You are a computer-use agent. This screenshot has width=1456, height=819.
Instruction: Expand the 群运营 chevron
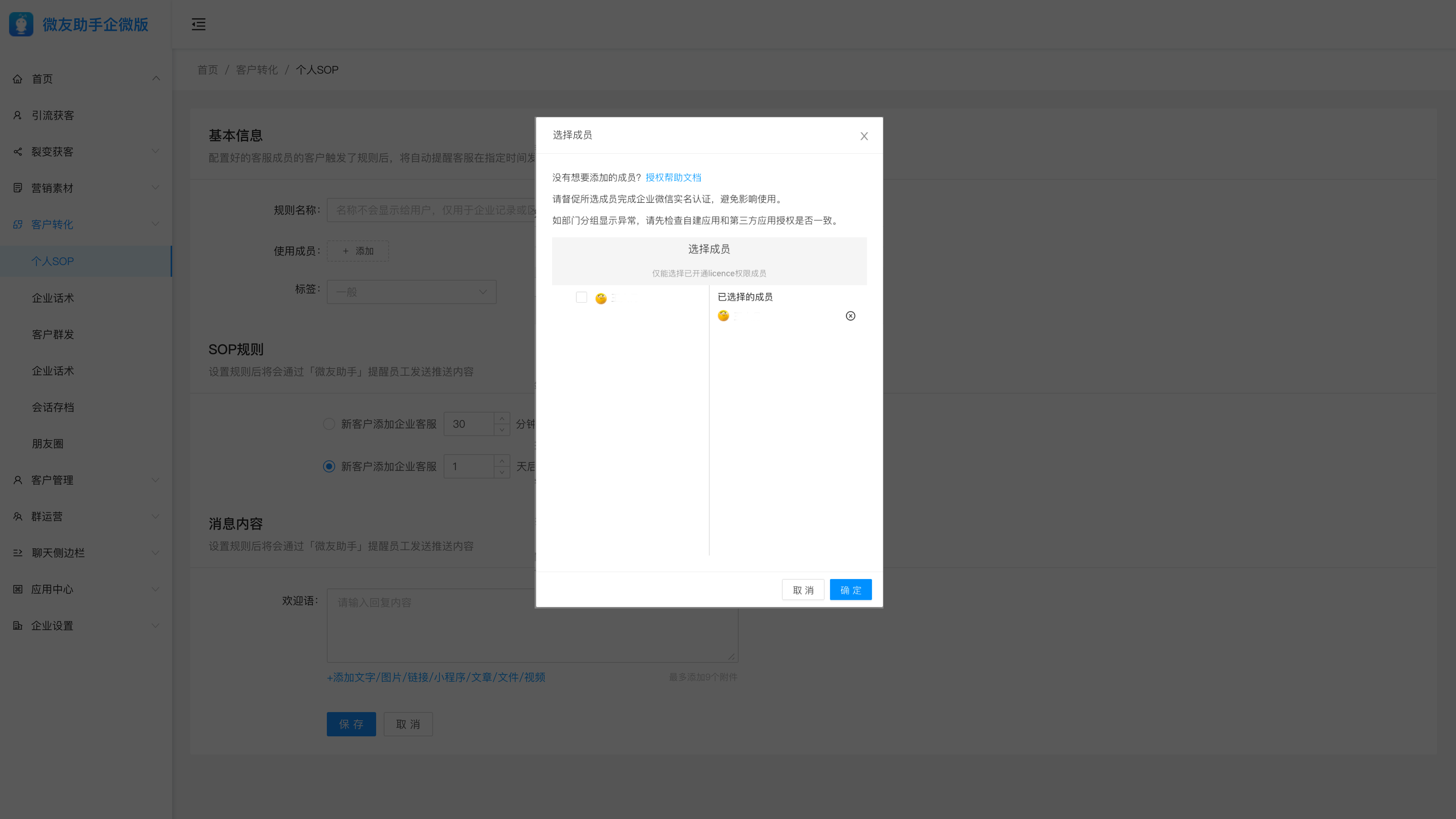click(x=155, y=516)
